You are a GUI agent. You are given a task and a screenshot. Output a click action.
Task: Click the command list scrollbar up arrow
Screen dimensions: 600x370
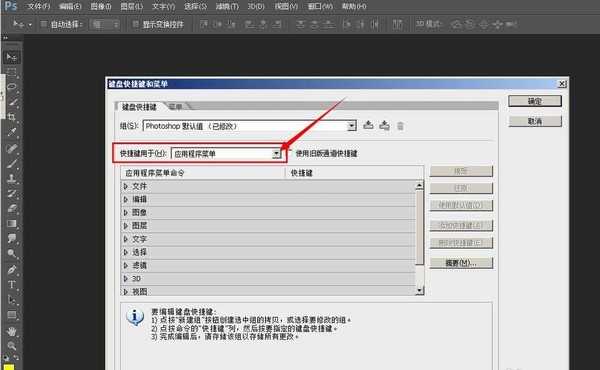[x=419, y=186]
